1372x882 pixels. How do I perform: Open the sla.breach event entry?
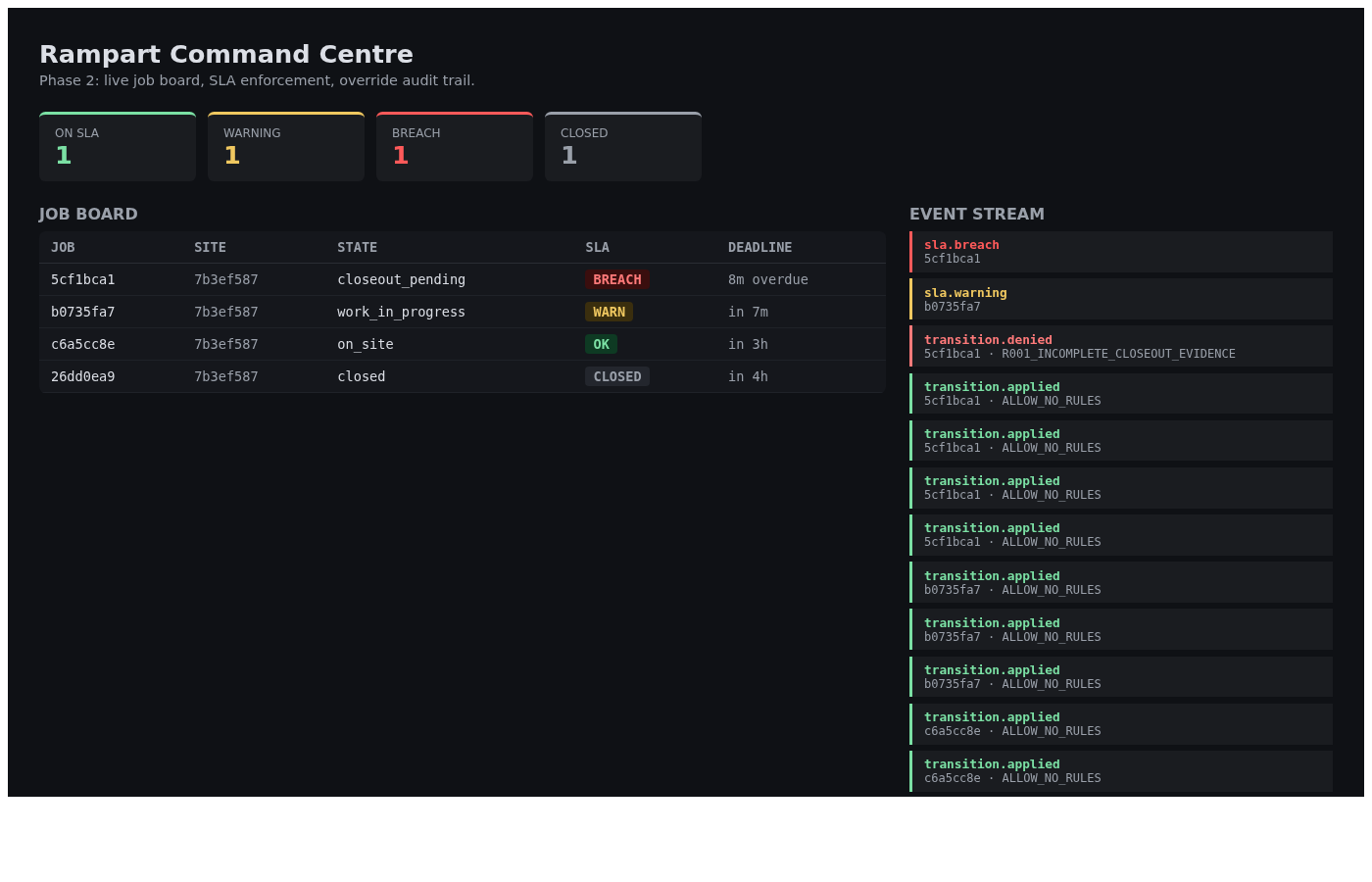point(1121,252)
